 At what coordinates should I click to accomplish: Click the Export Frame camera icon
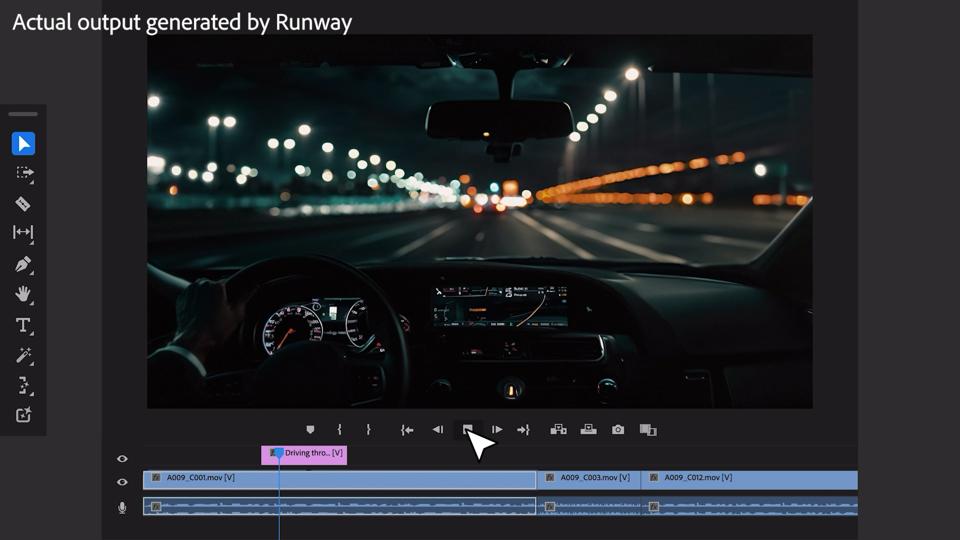(618, 430)
